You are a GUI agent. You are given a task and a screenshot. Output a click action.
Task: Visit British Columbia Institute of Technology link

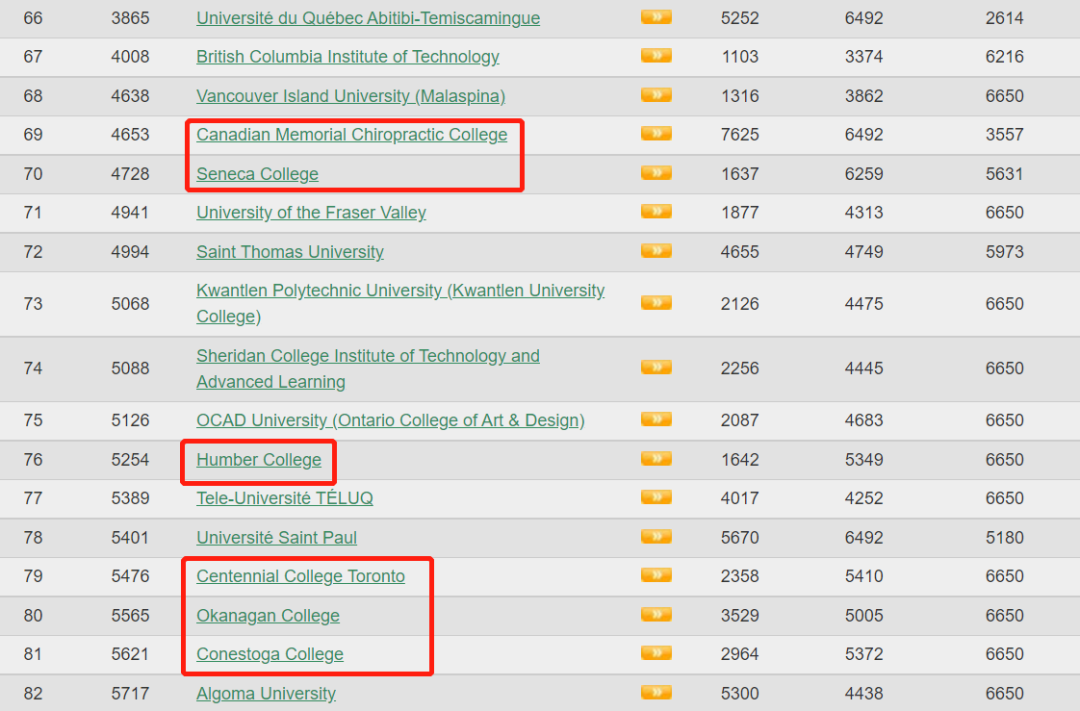348,56
